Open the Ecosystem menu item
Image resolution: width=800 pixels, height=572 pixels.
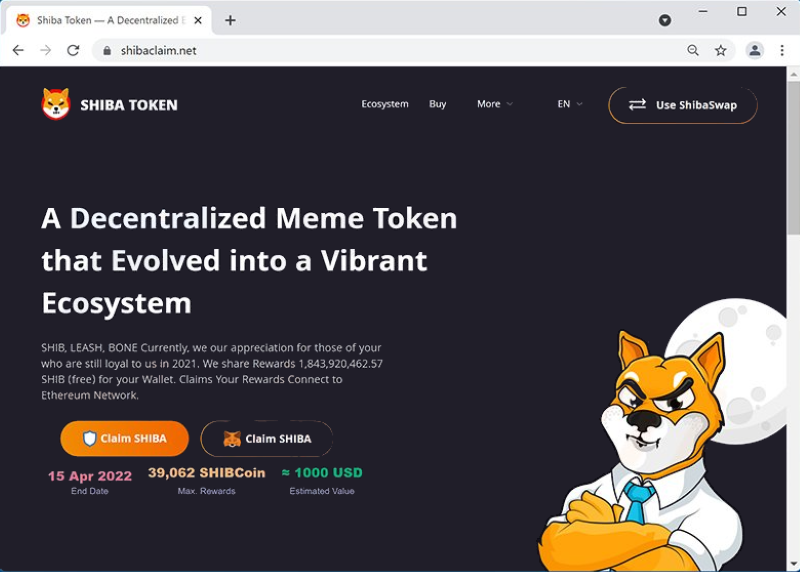pyautogui.click(x=385, y=104)
